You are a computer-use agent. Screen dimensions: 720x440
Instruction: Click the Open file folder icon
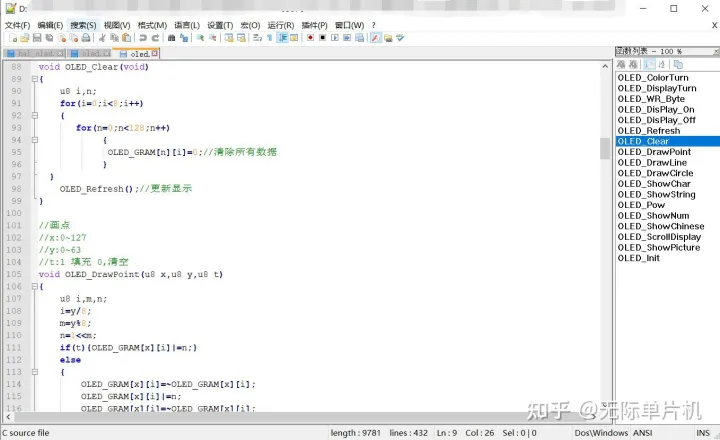point(25,38)
